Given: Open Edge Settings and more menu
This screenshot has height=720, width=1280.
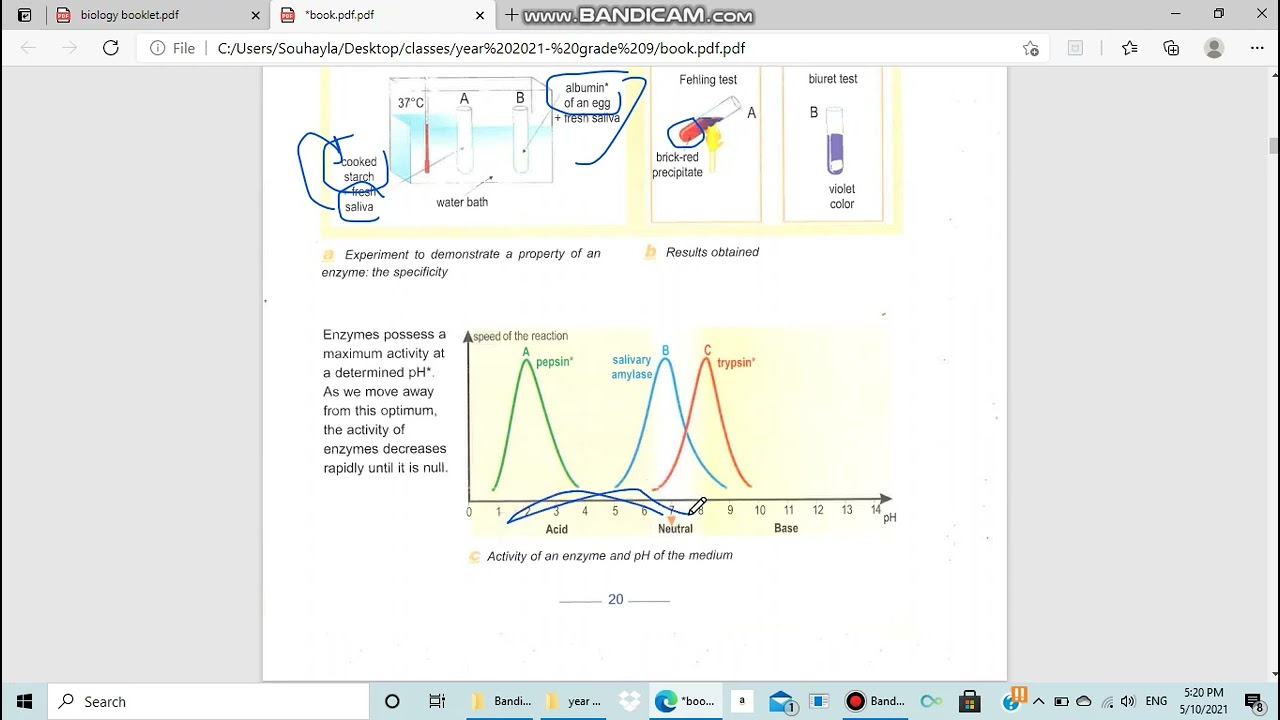Looking at the screenshot, I should pyautogui.click(x=1257, y=48).
